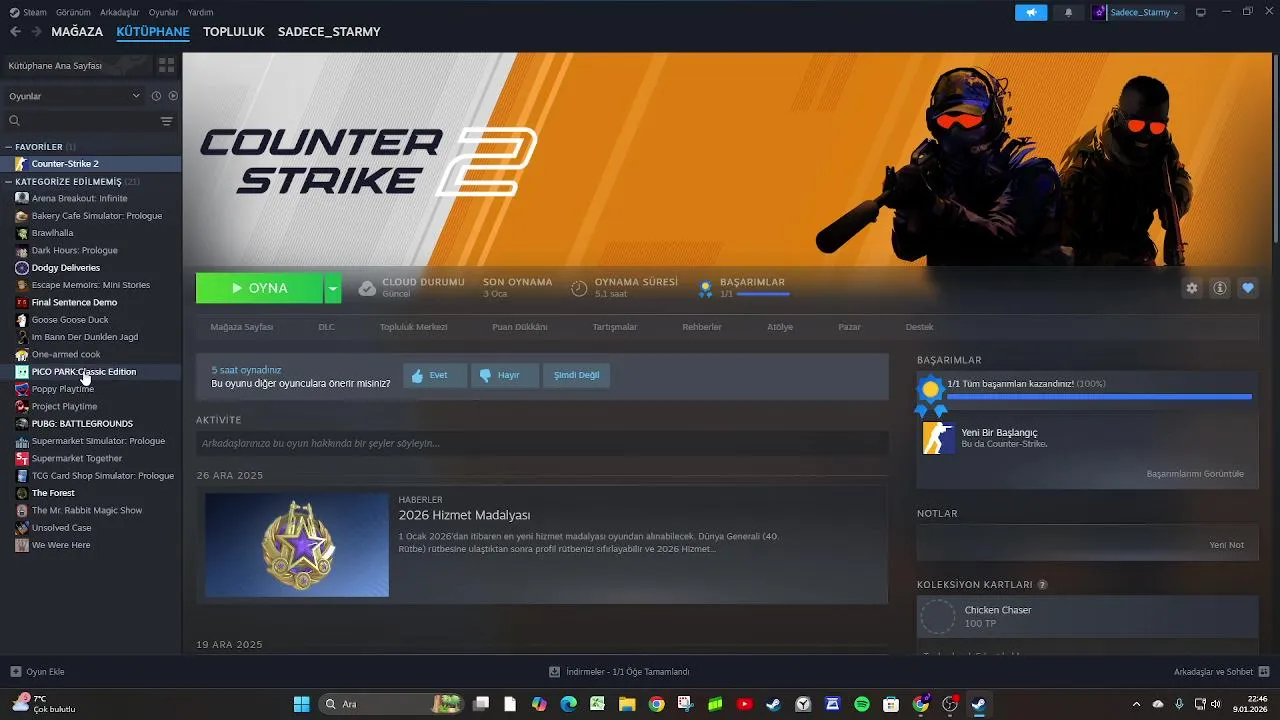This screenshot has height=720, width=1280.
Task: Click the activity comment input field
Action: pos(542,443)
